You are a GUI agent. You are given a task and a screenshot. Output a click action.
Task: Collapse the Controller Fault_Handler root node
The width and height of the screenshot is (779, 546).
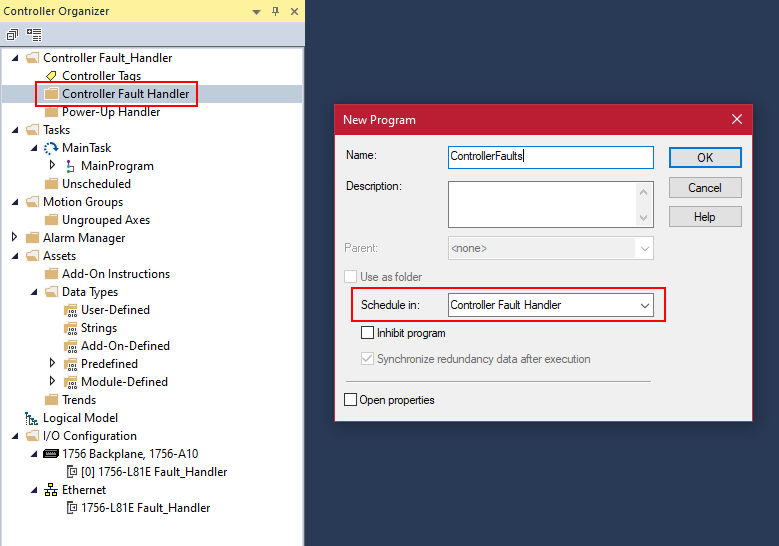click(x=15, y=58)
